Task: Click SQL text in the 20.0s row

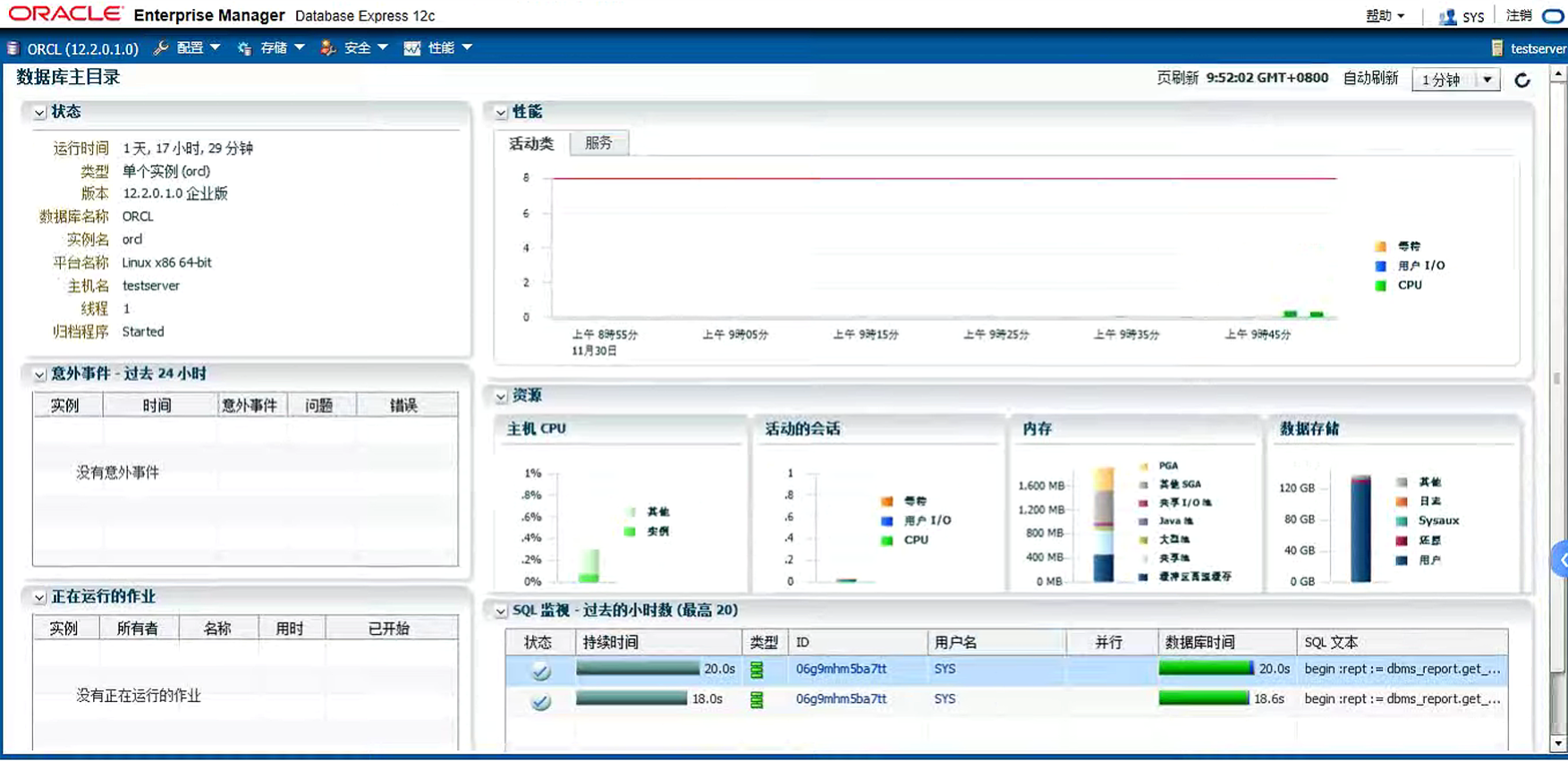Action: (1402, 669)
